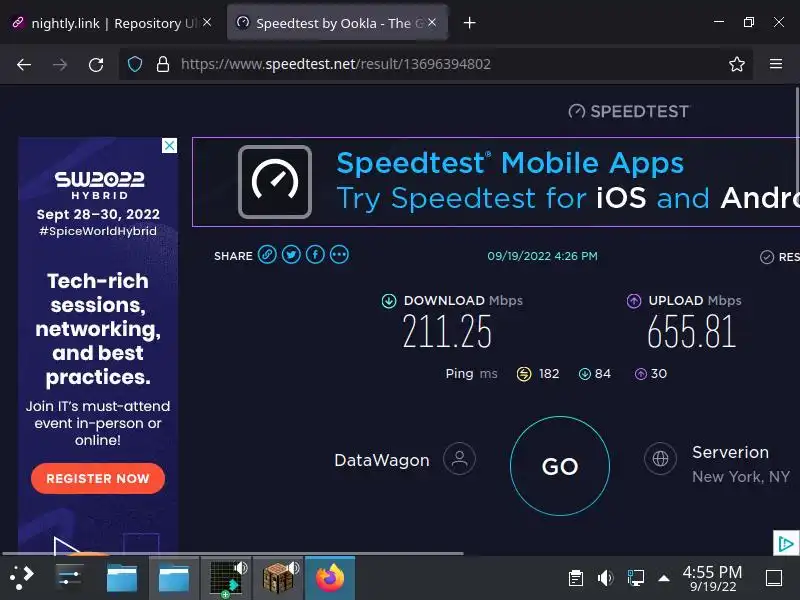Open the first file manager taskbar icon
Image resolution: width=800 pixels, height=600 pixels.
[122, 579]
